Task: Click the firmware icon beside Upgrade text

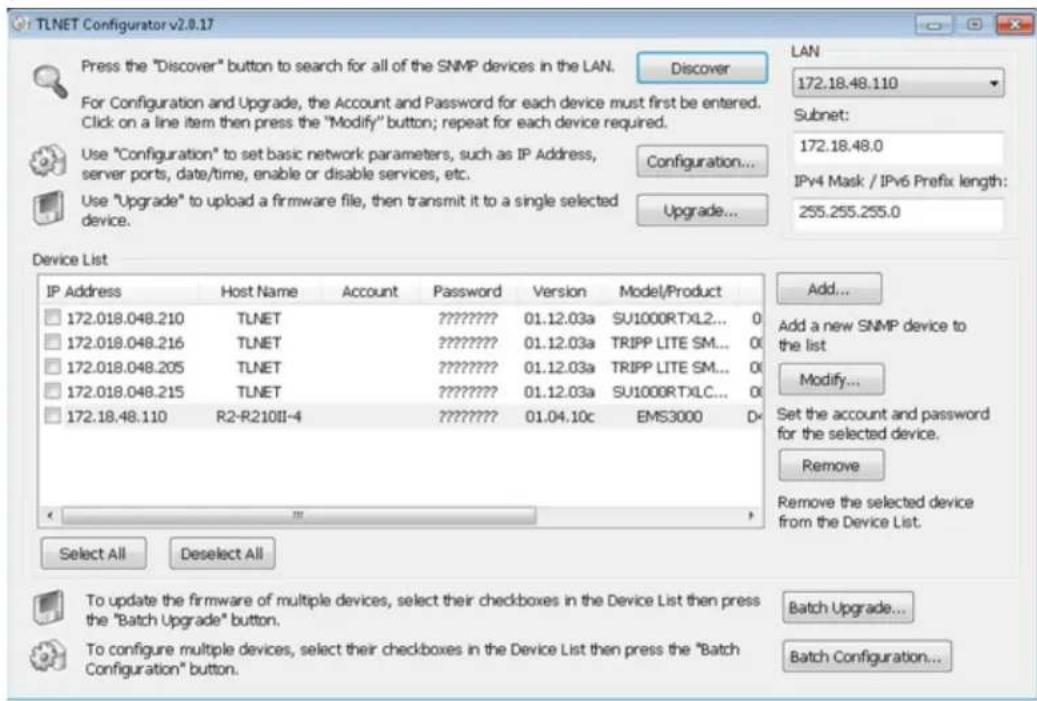Action: tap(48, 208)
